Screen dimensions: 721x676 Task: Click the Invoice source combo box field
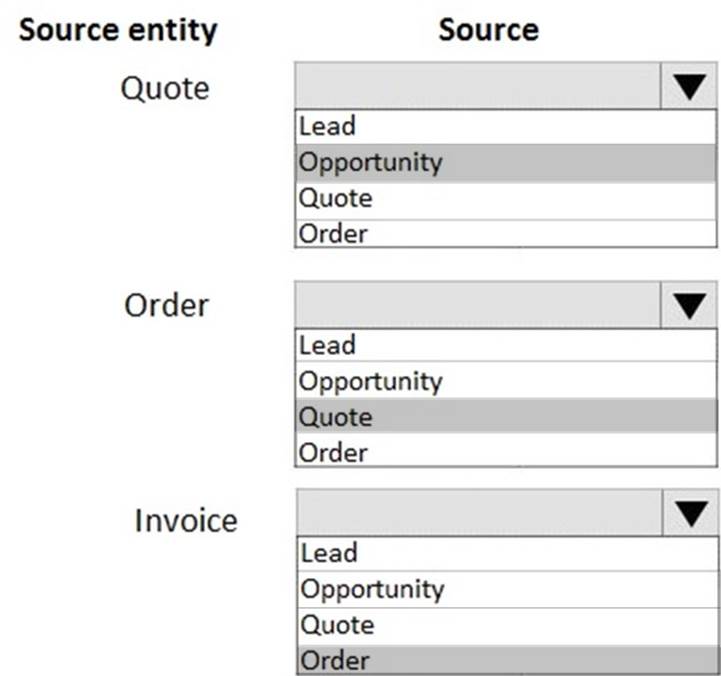(478, 514)
